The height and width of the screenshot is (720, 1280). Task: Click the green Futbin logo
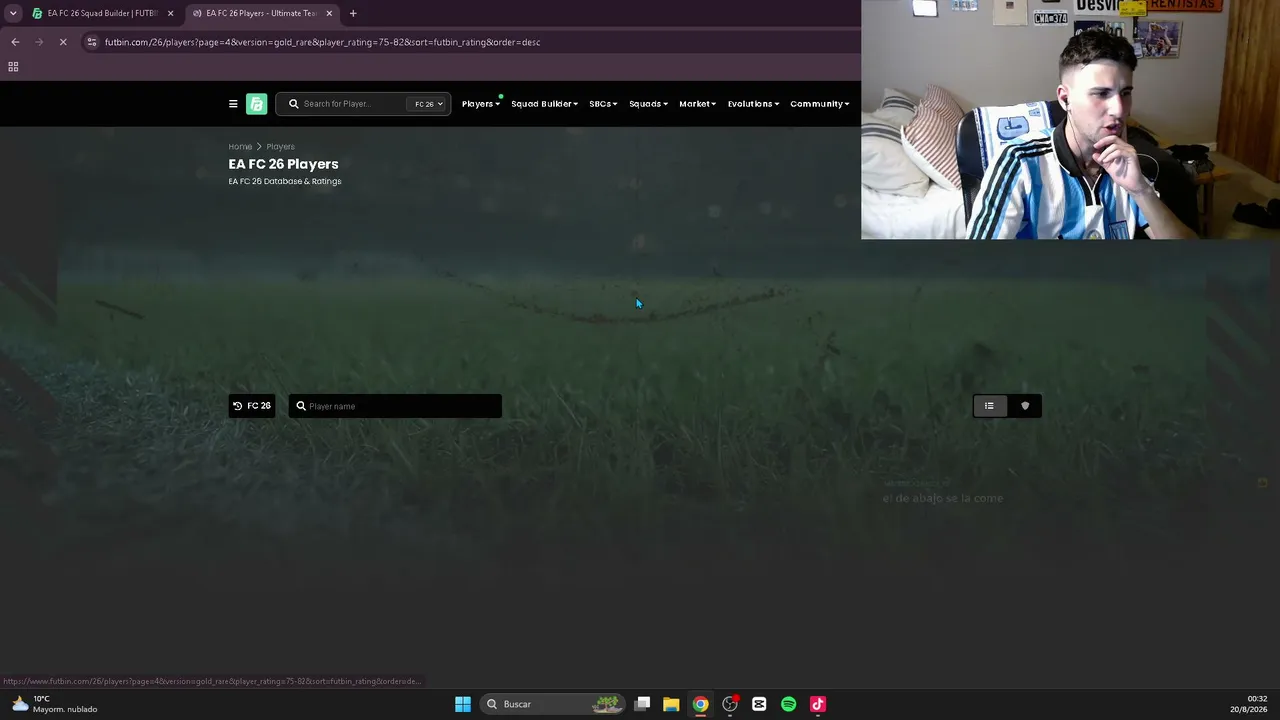pos(257,104)
